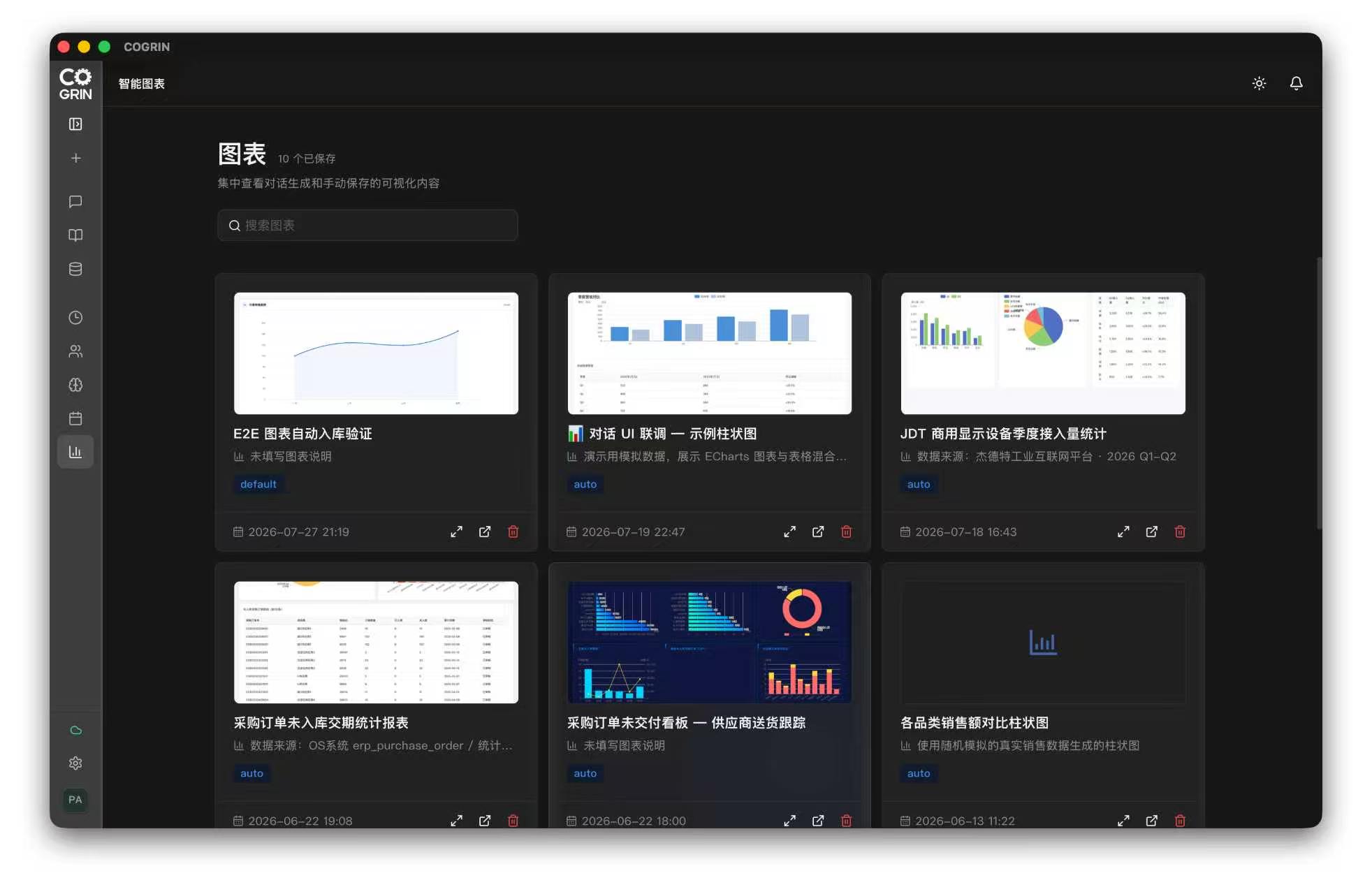The image size is (1372, 894).
Task: Open 采购订单未入库交期统计报表 externally
Action: [485, 821]
